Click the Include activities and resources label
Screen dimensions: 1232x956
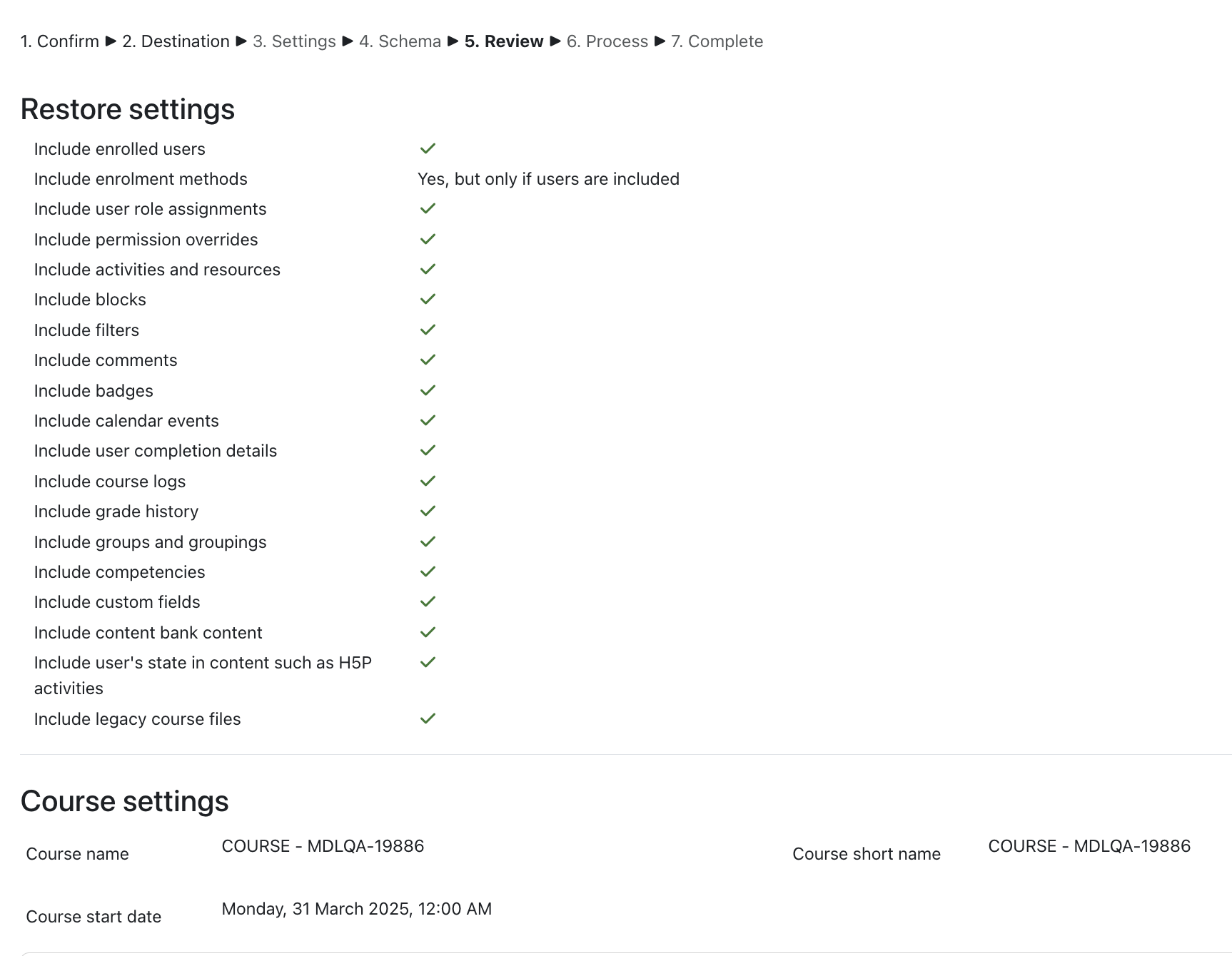[157, 270]
